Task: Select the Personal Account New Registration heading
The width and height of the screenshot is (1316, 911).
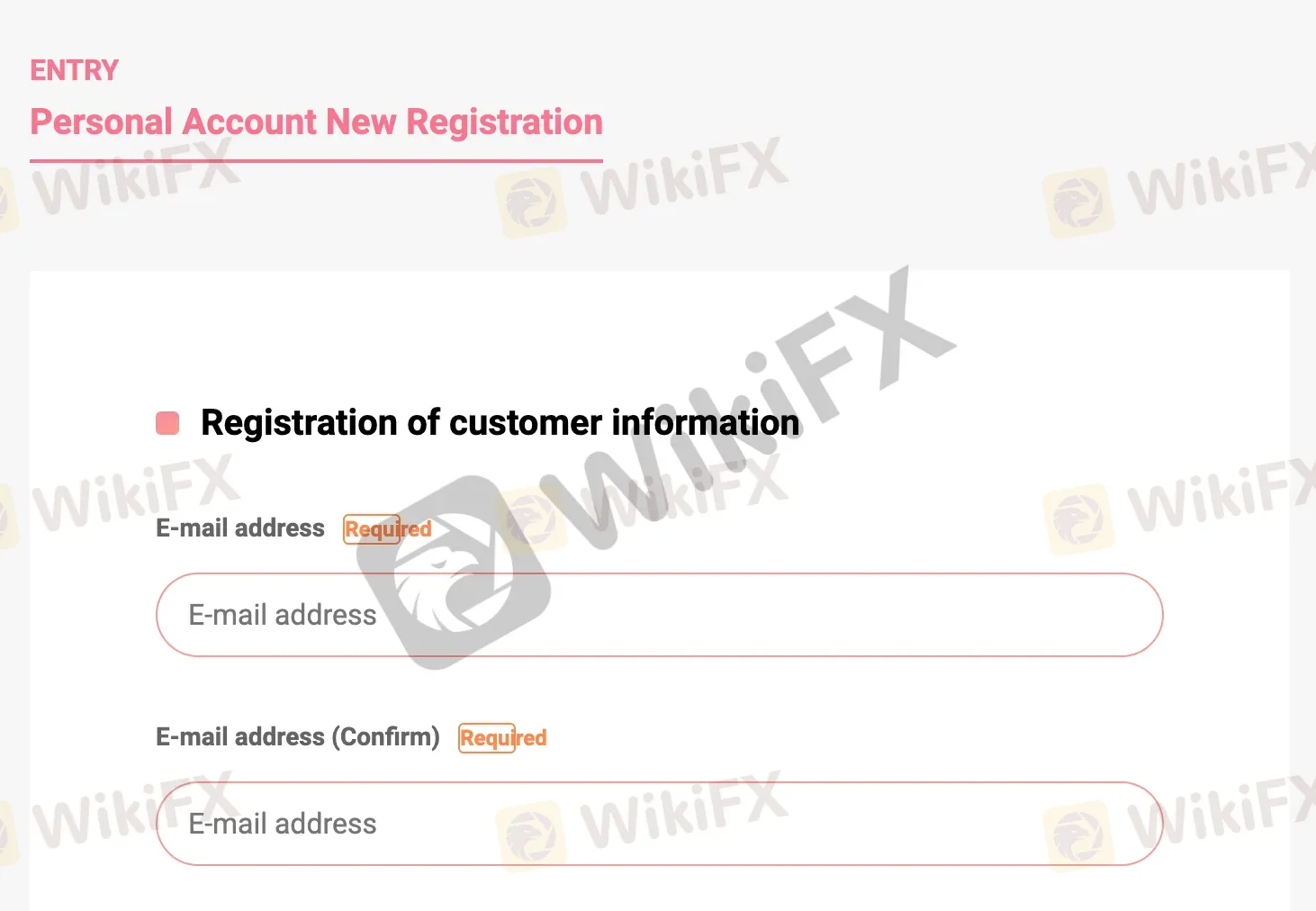Action: pos(316,122)
